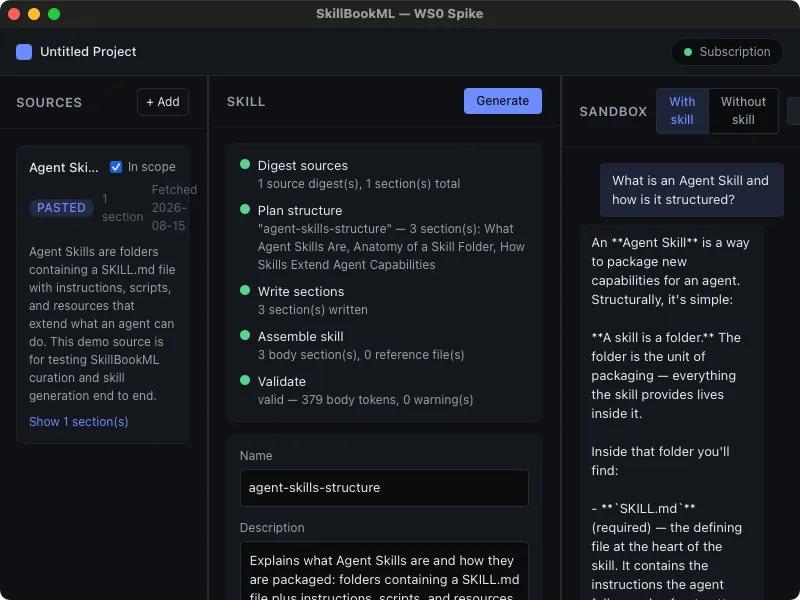Click the green Validate status dot
The width and height of the screenshot is (800, 600).
point(245,380)
